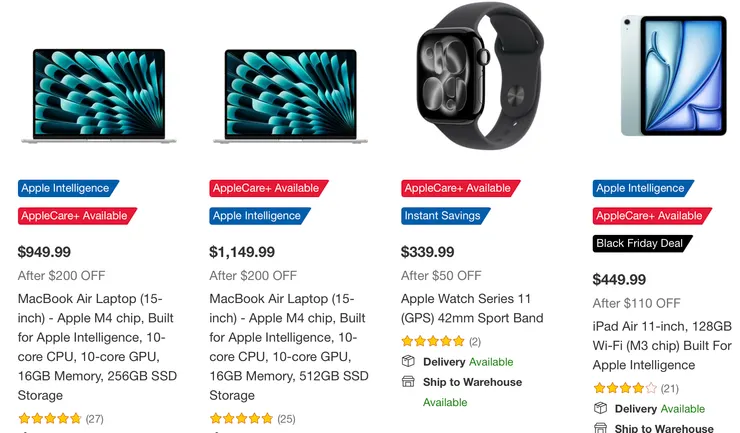The image size is (740, 433).
Task: Click the delivery box icon under Apple Watch
Action: [x=408, y=362]
